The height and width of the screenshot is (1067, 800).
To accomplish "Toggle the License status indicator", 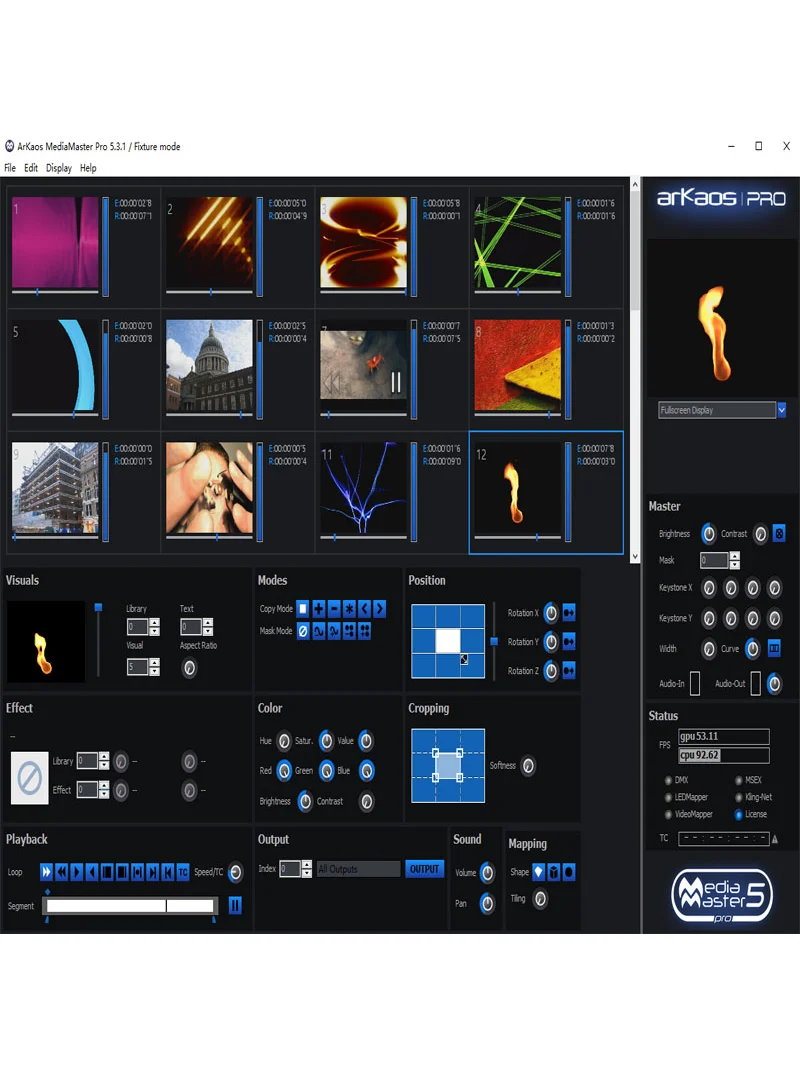I will [738, 814].
